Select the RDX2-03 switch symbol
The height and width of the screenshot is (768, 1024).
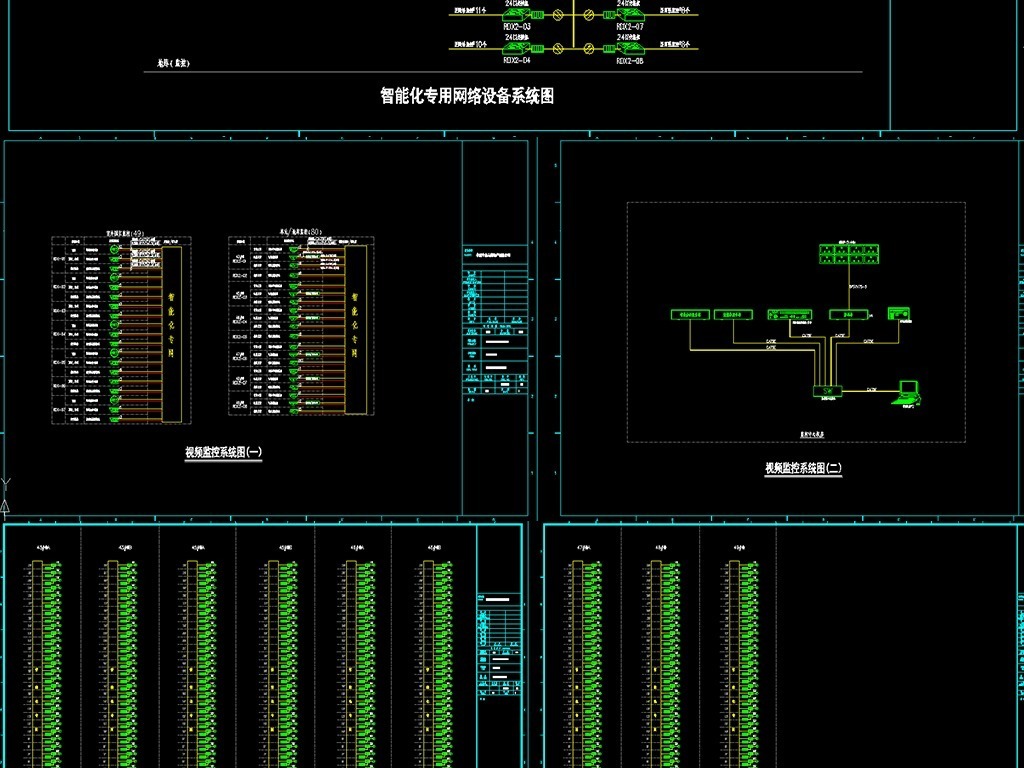[517, 15]
